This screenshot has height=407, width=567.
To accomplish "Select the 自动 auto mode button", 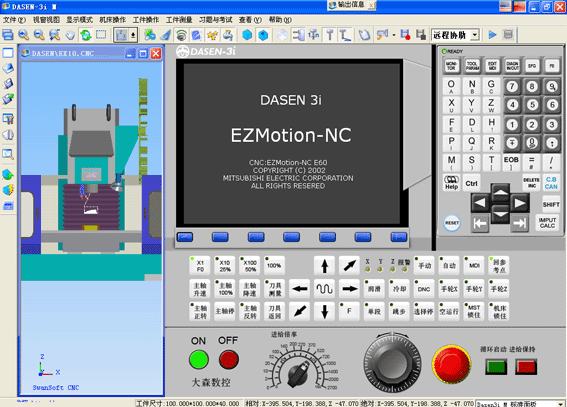I will (x=449, y=266).
